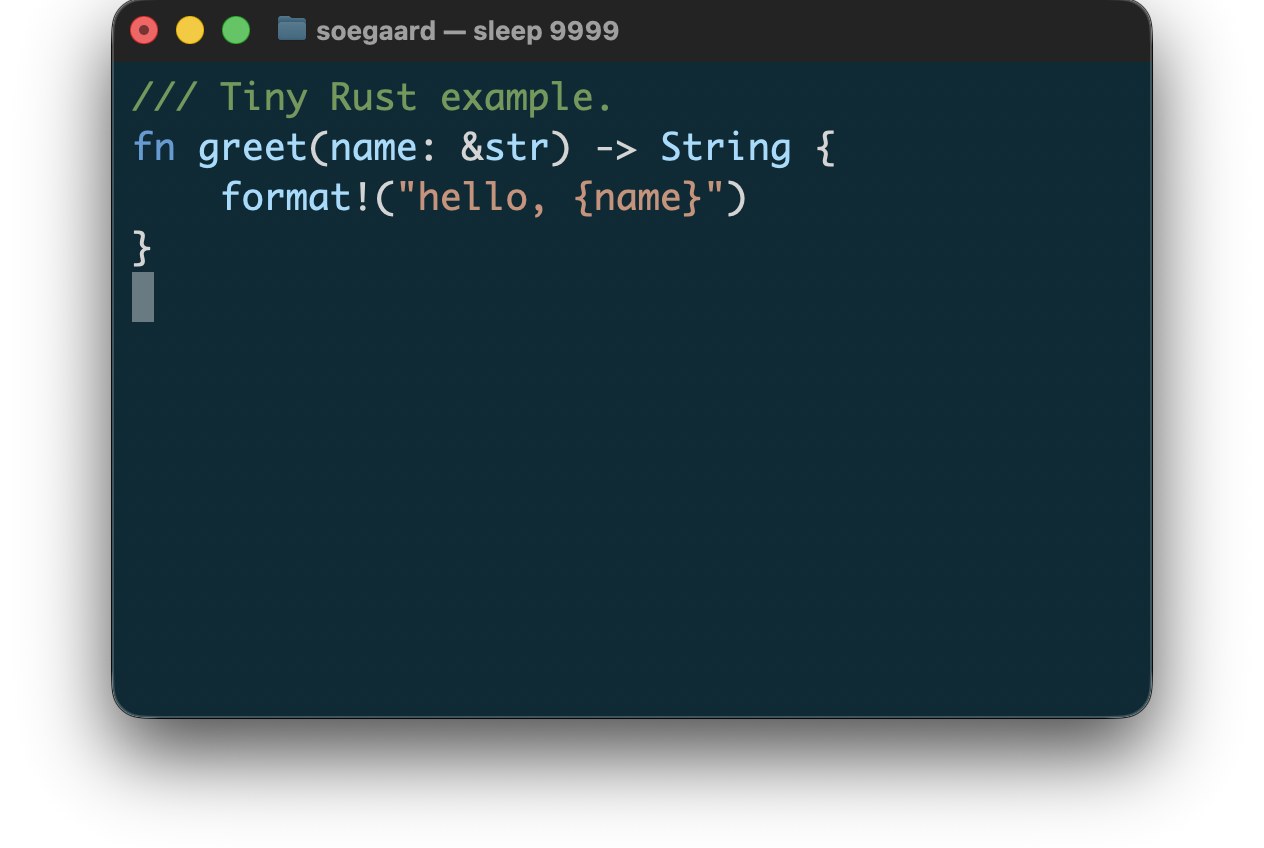The image size is (1264, 848).
Task: Click the folder proxy icon in title bar
Action: point(291,29)
